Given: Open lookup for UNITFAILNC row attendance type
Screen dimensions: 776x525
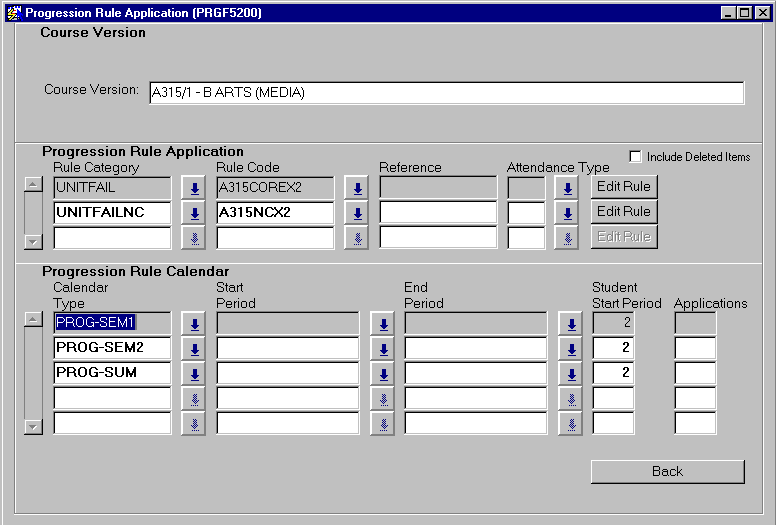Looking at the screenshot, I should (x=567, y=212).
